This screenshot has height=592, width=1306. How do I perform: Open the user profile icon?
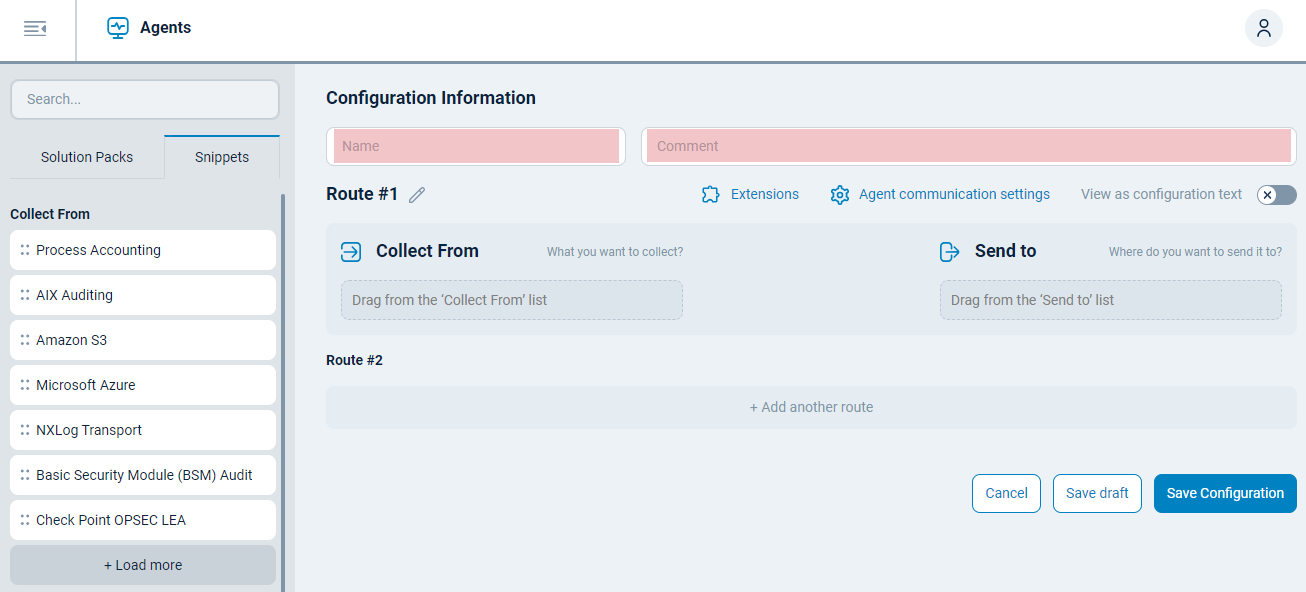[x=1263, y=28]
